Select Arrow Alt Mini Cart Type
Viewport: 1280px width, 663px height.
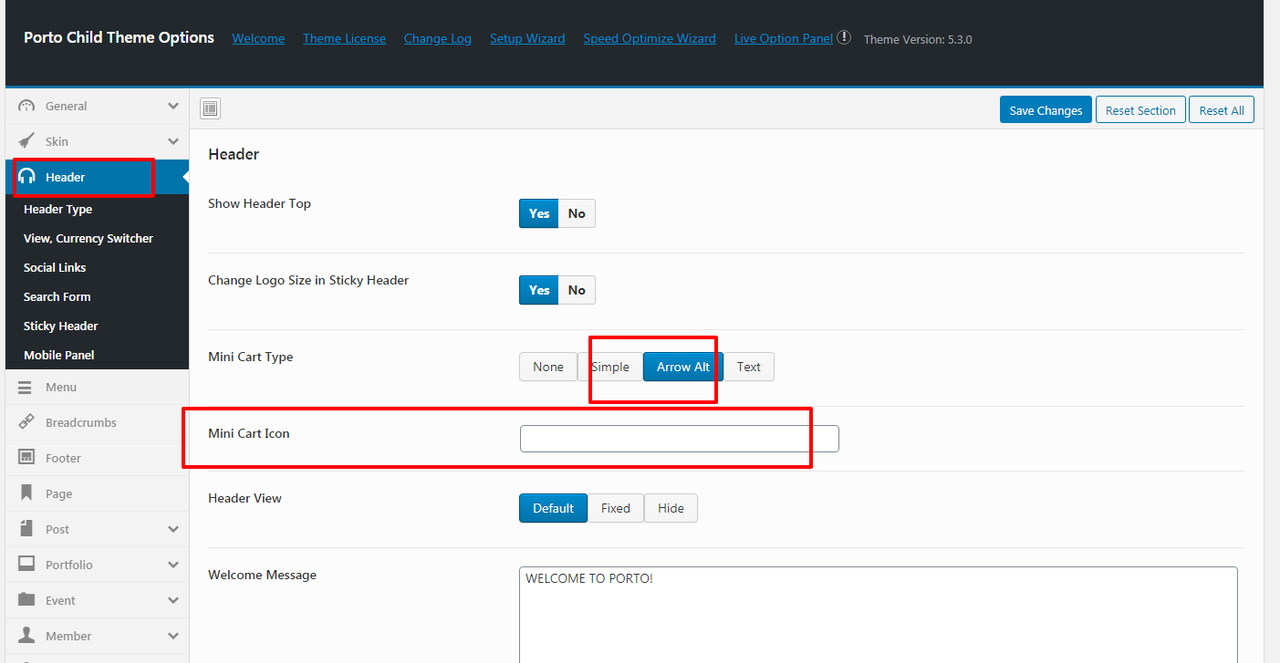pyautogui.click(x=683, y=367)
